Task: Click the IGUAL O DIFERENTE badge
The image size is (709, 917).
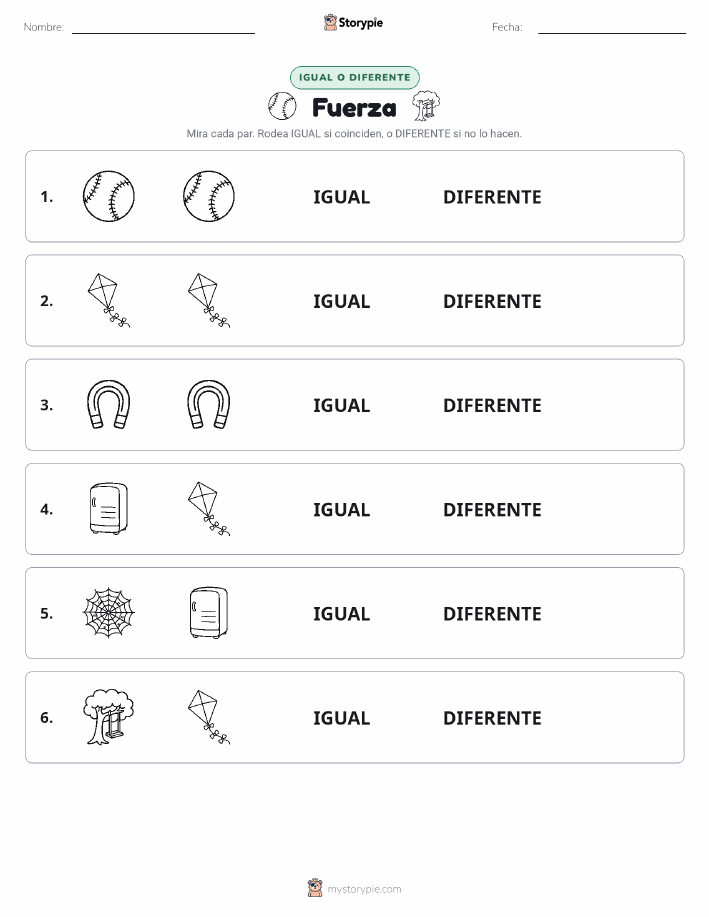Action: click(x=354, y=77)
